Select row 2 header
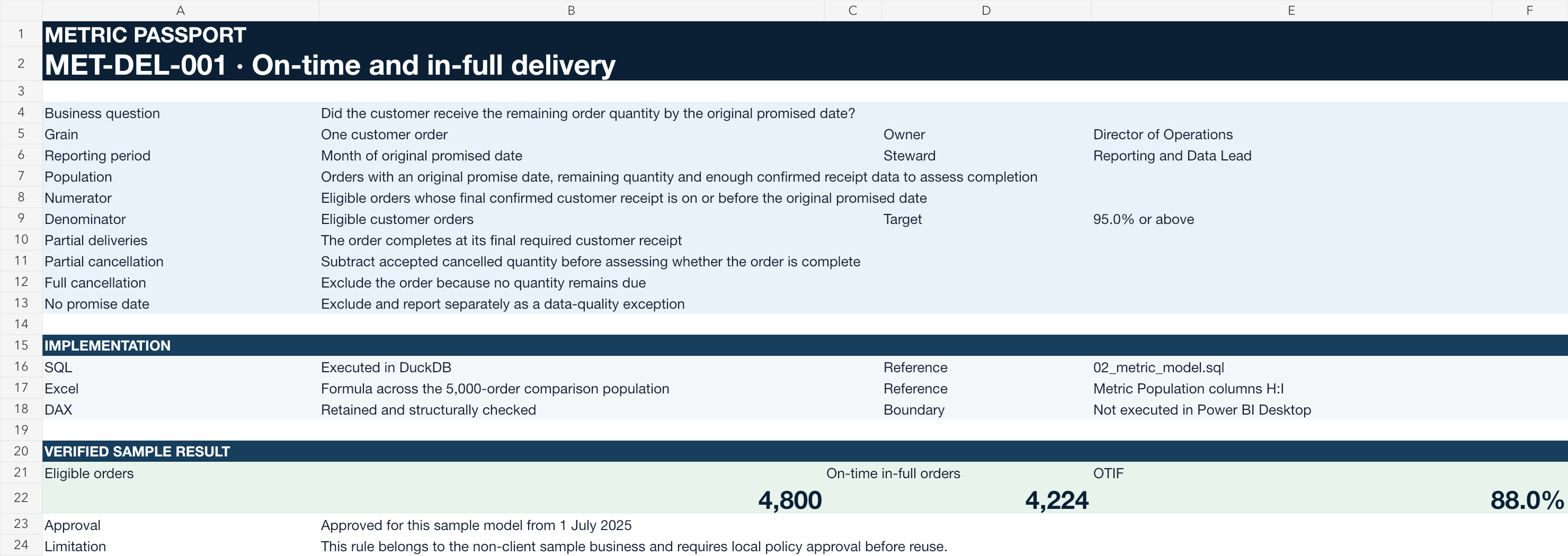1568x556 pixels. (21, 63)
